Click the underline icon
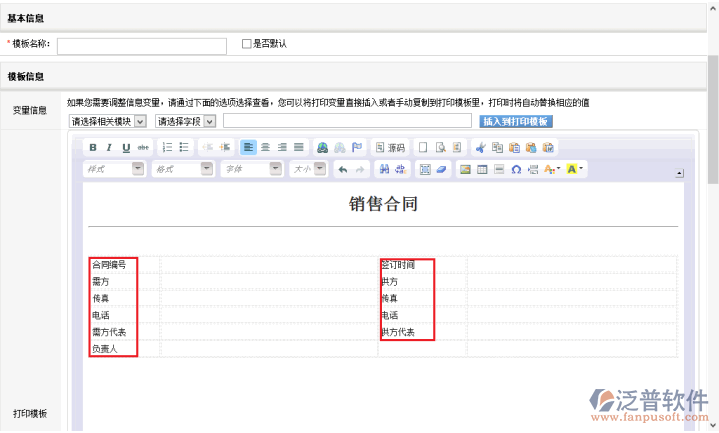719x433 pixels. (126, 147)
